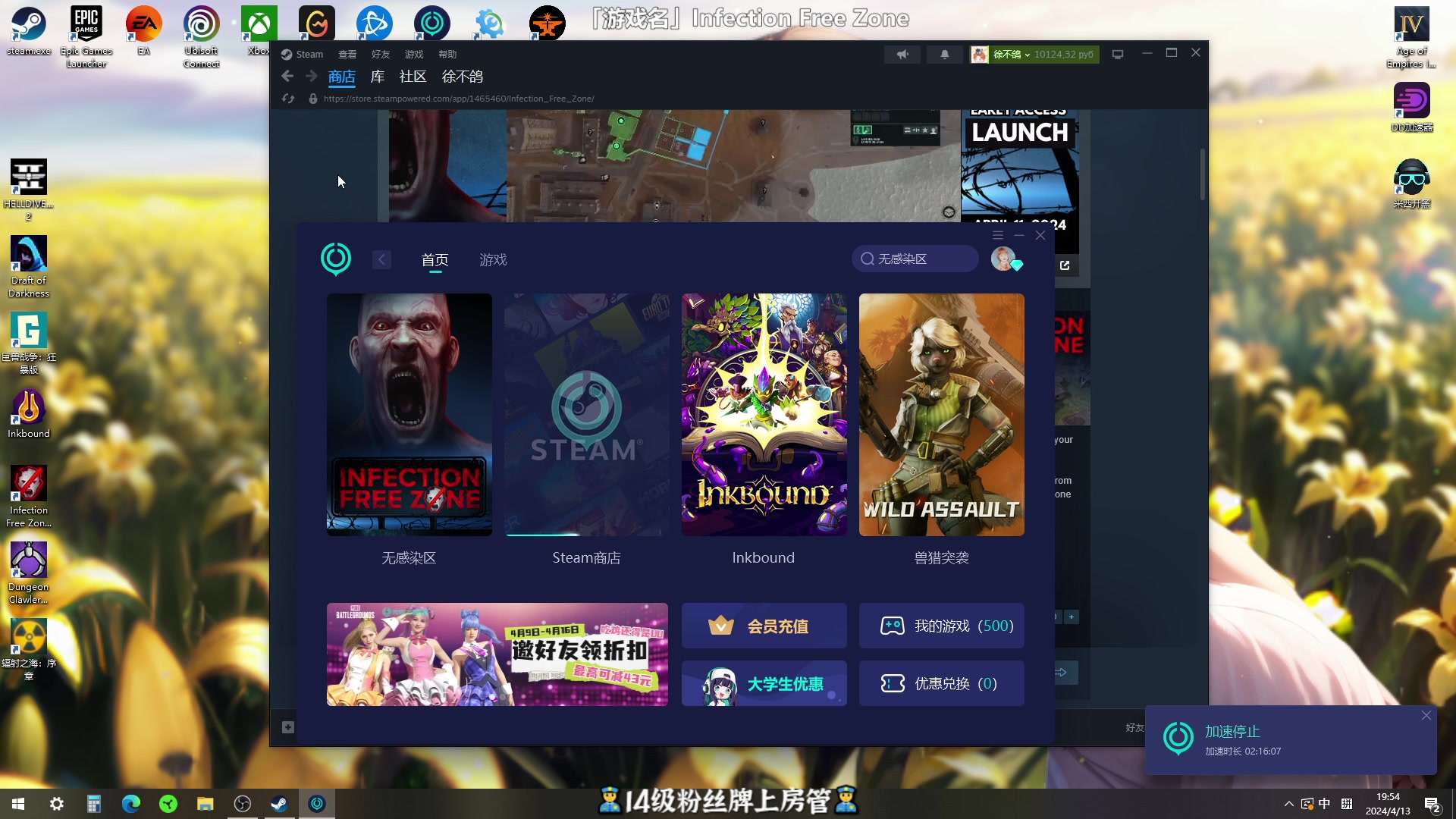Open 徐不鸽 profile tab in Steam
Image resolution: width=1456 pixels, height=819 pixels.
(x=463, y=76)
